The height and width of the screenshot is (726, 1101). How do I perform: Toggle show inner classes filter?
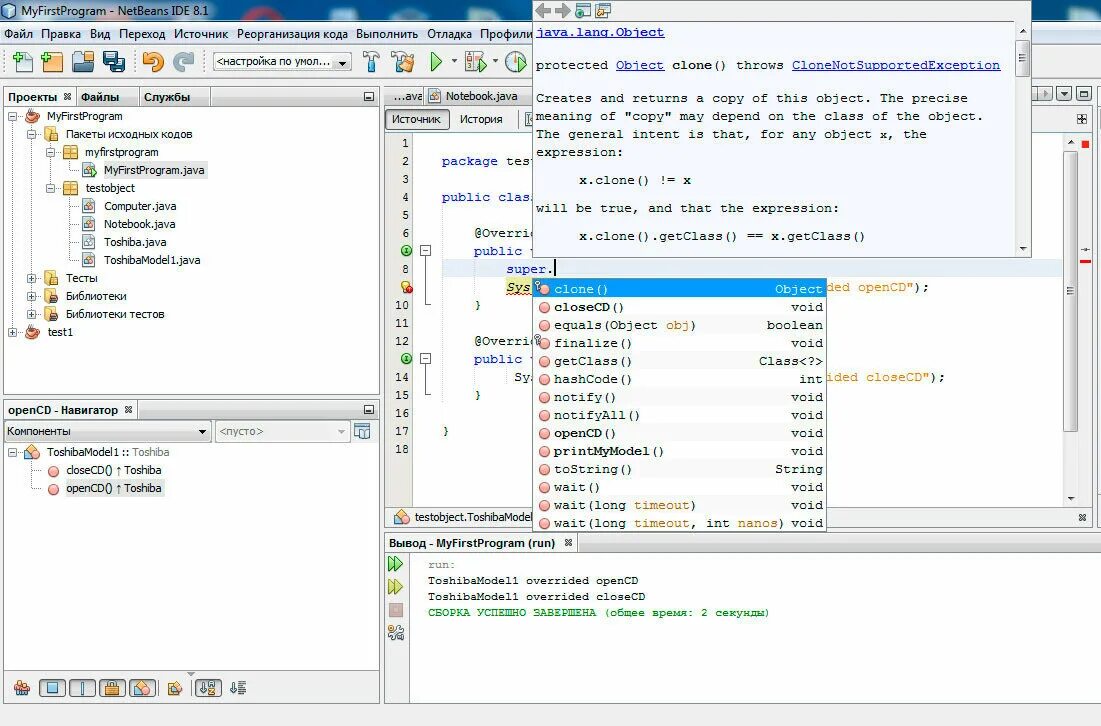click(x=142, y=688)
